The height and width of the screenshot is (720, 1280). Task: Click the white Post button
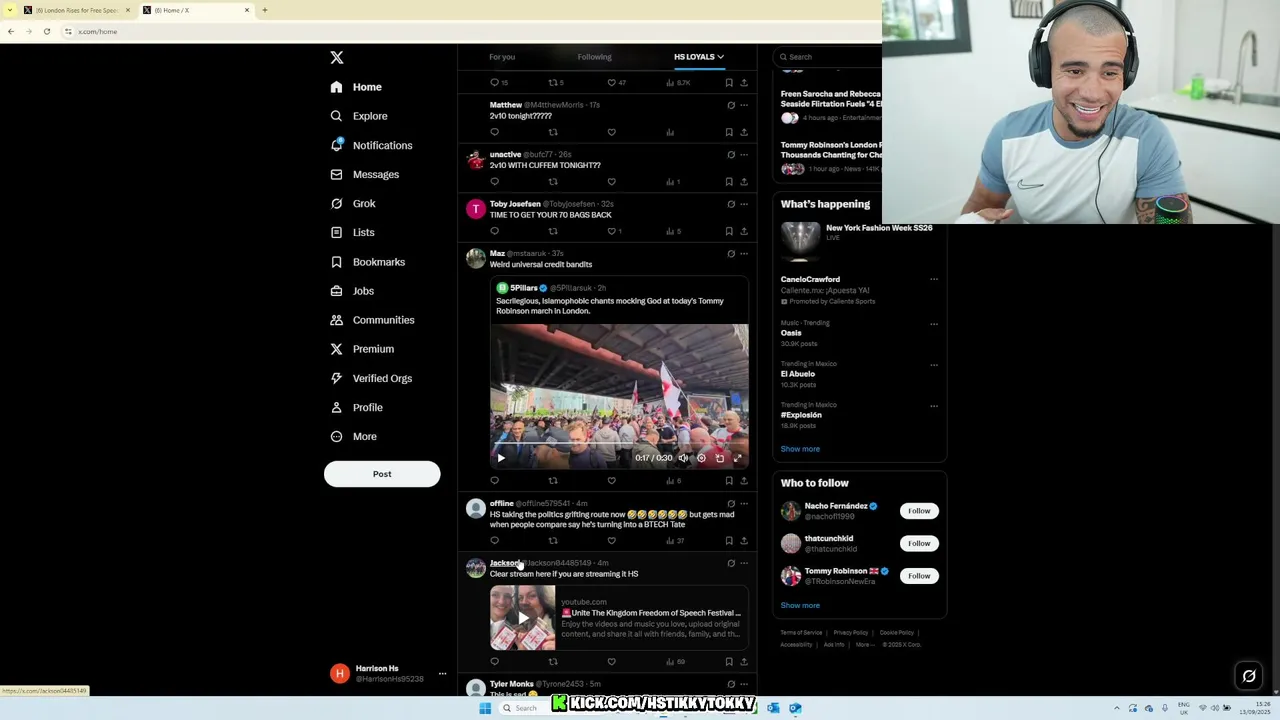pyautogui.click(x=382, y=474)
